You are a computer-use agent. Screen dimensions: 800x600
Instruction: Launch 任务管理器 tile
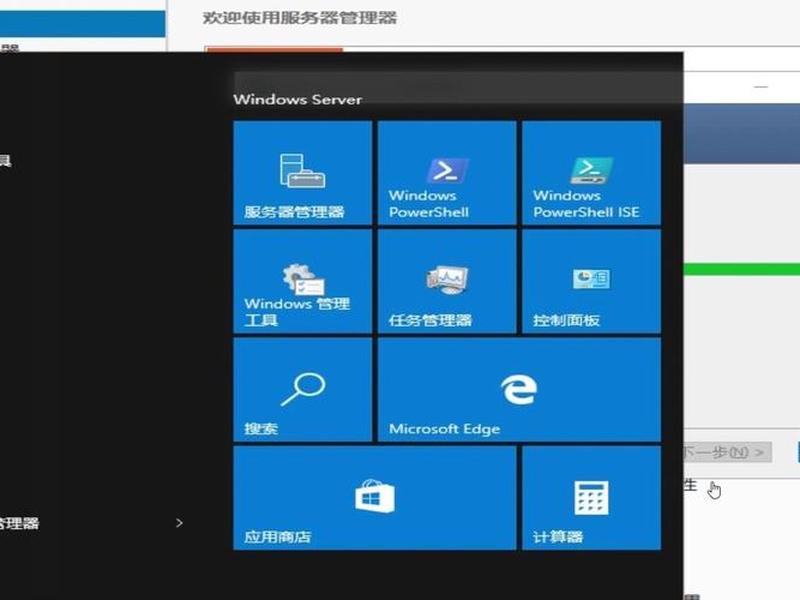[x=447, y=281]
